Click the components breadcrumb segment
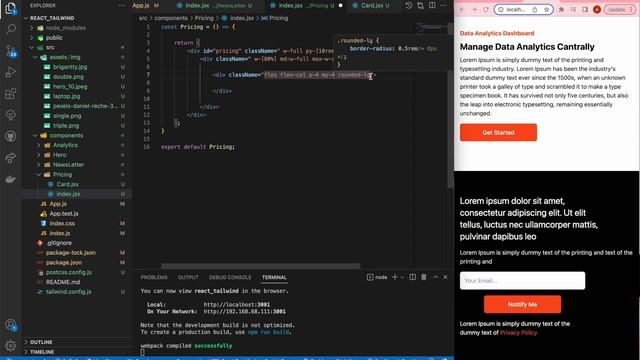This screenshot has width=640, height=360. tap(171, 18)
